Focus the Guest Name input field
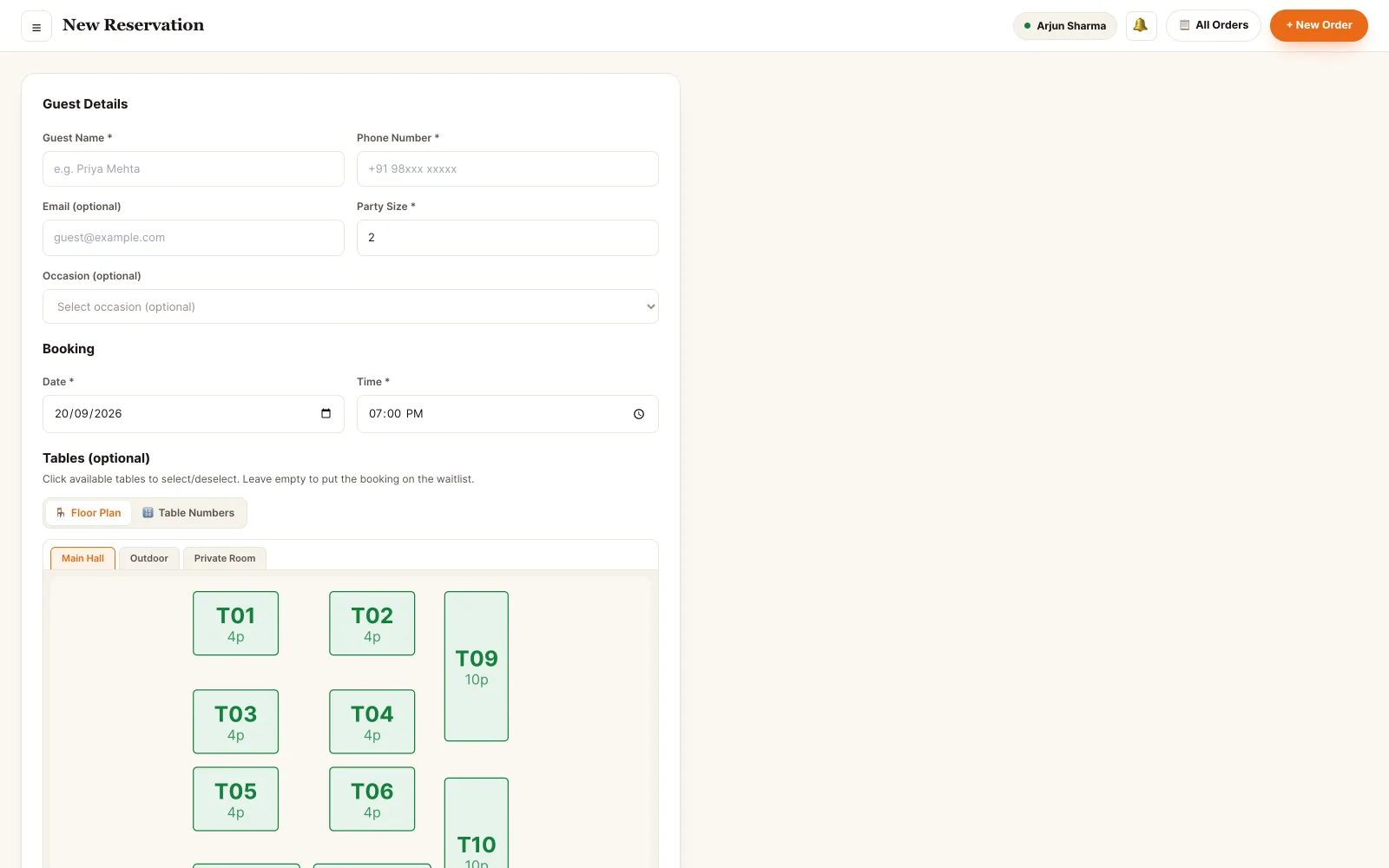This screenshot has width=1389, height=868. [194, 169]
